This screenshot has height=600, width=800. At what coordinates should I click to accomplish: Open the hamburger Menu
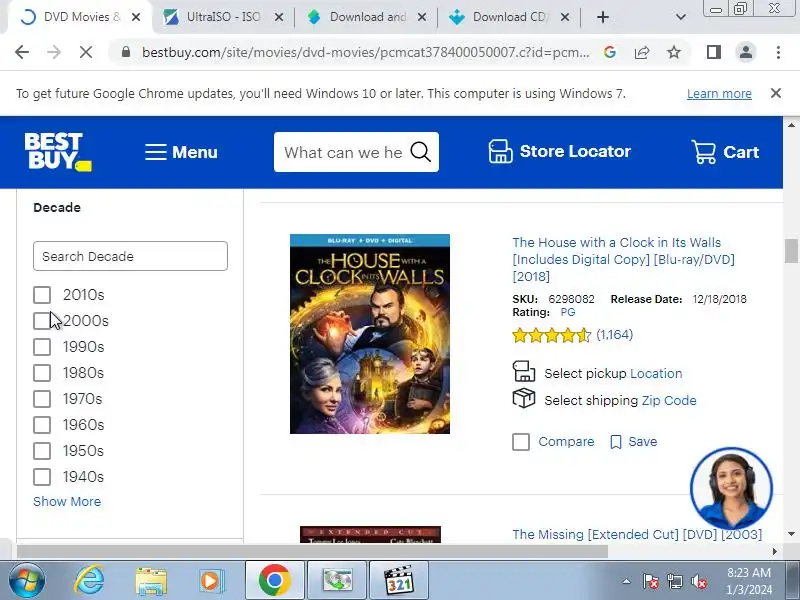[181, 152]
